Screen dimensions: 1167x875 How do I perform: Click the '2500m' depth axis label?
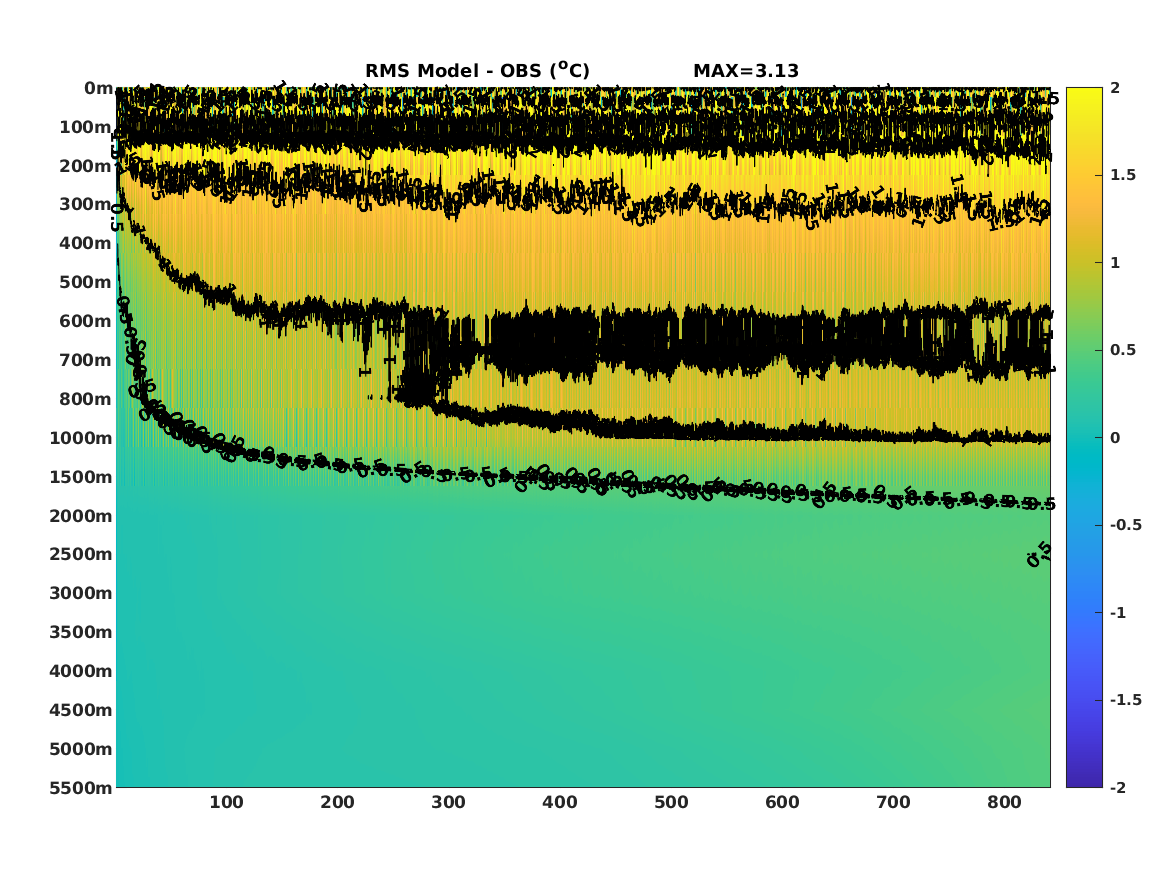click(81, 554)
